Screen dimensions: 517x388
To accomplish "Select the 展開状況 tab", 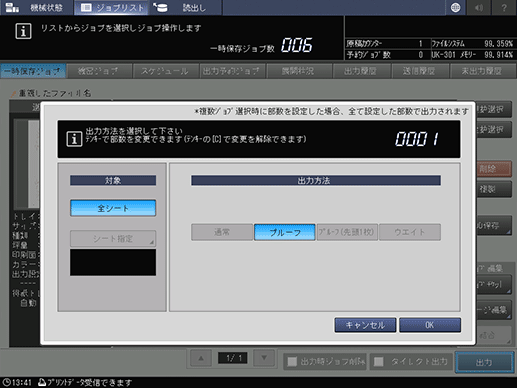I will (298, 71).
